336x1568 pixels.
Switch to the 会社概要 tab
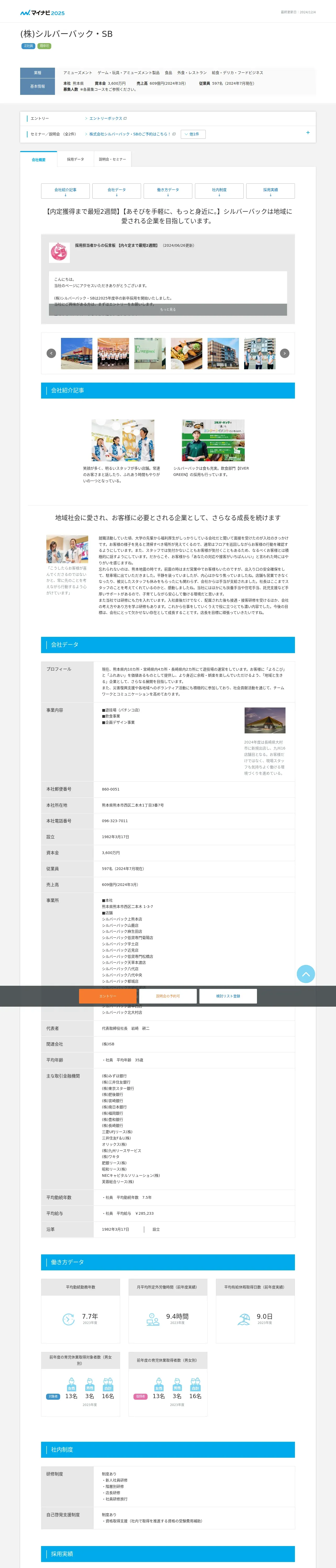(x=38, y=159)
